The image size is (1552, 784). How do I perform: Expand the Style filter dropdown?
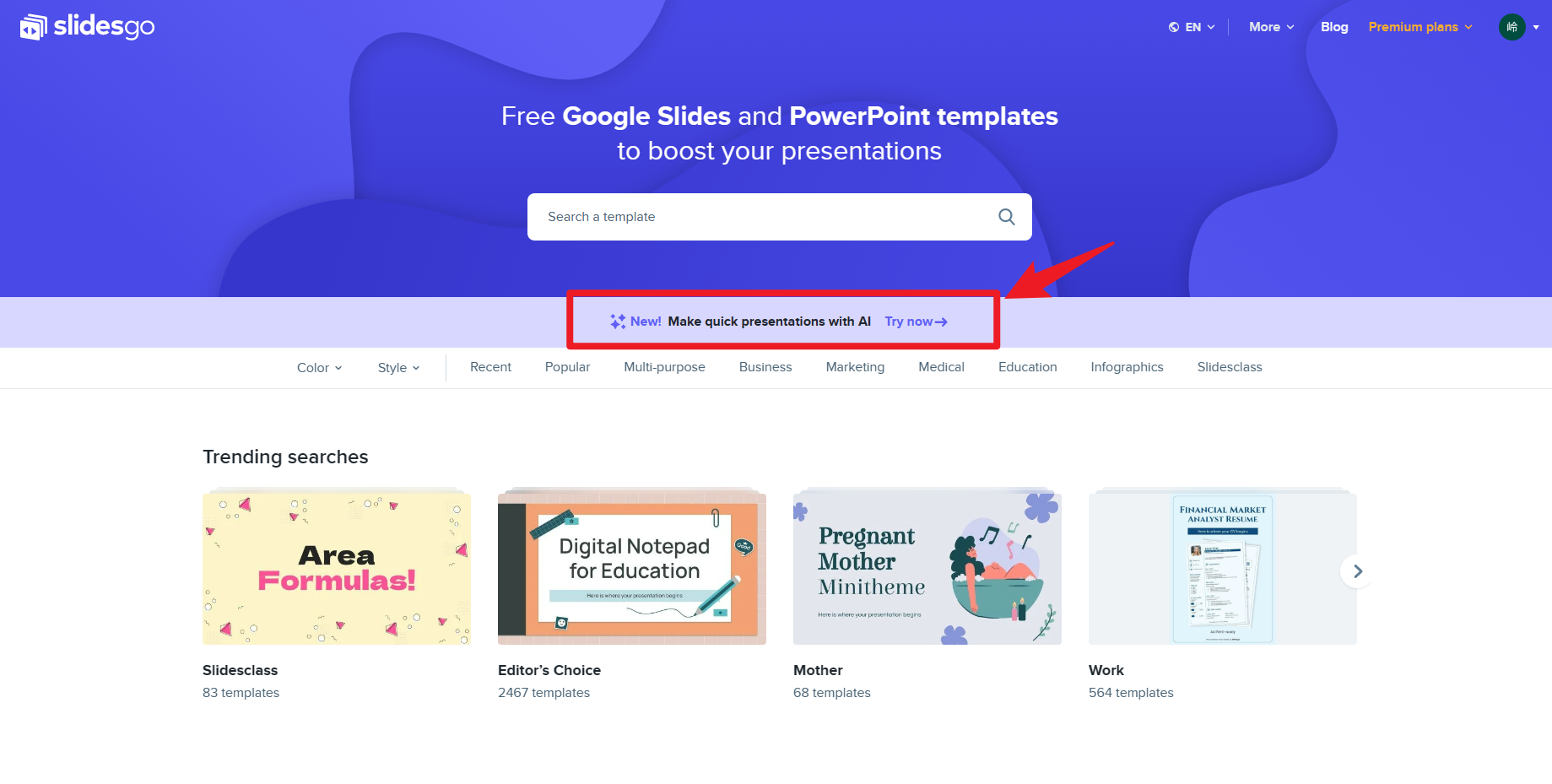(398, 368)
